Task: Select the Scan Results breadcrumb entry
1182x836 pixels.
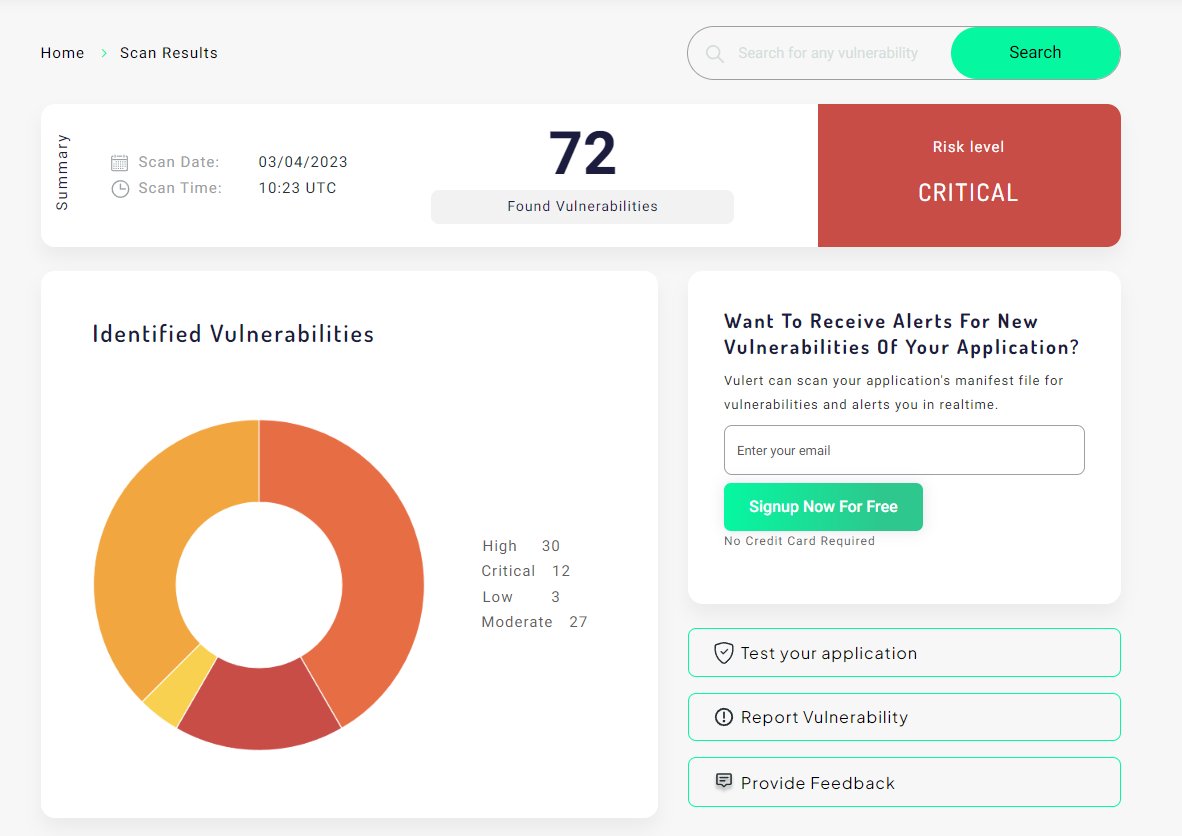Action: [168, 52]
